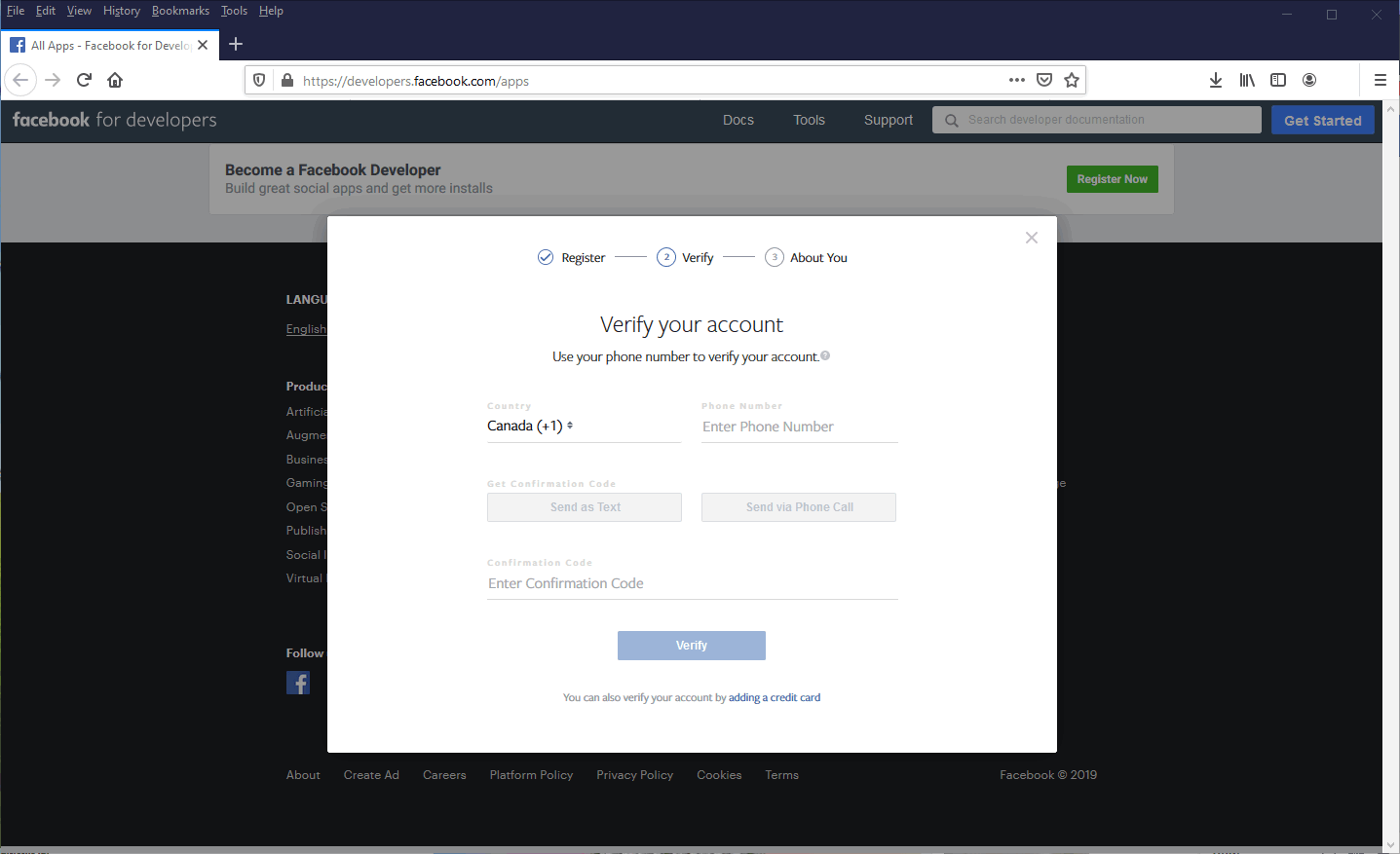The height and width of the screenshot is (854, 1400).
Task: Click the green Register Now button
Action: [x=1113, y=179]
